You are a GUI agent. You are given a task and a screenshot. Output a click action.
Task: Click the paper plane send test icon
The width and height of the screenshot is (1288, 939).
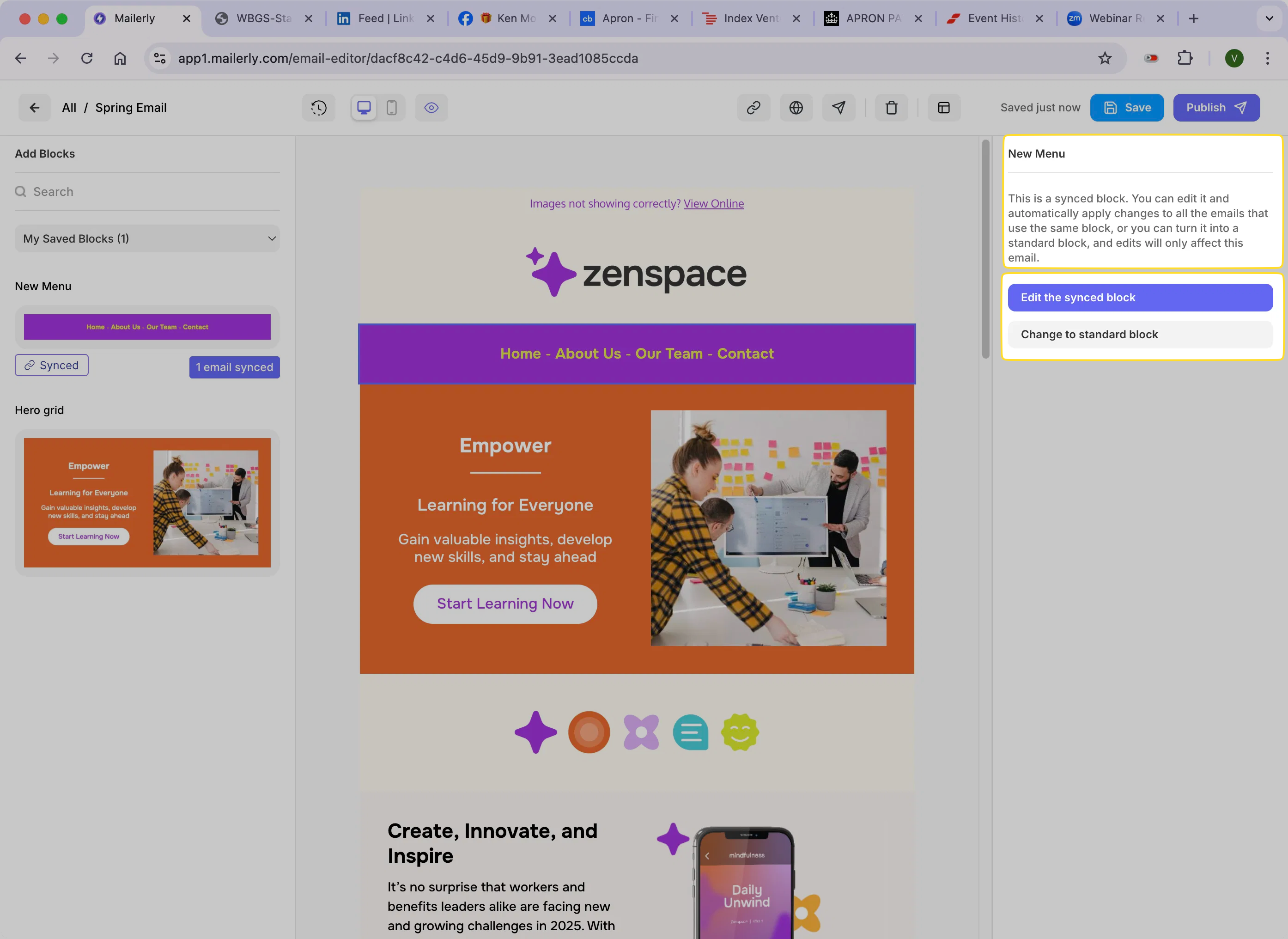[x=838, y=107]
